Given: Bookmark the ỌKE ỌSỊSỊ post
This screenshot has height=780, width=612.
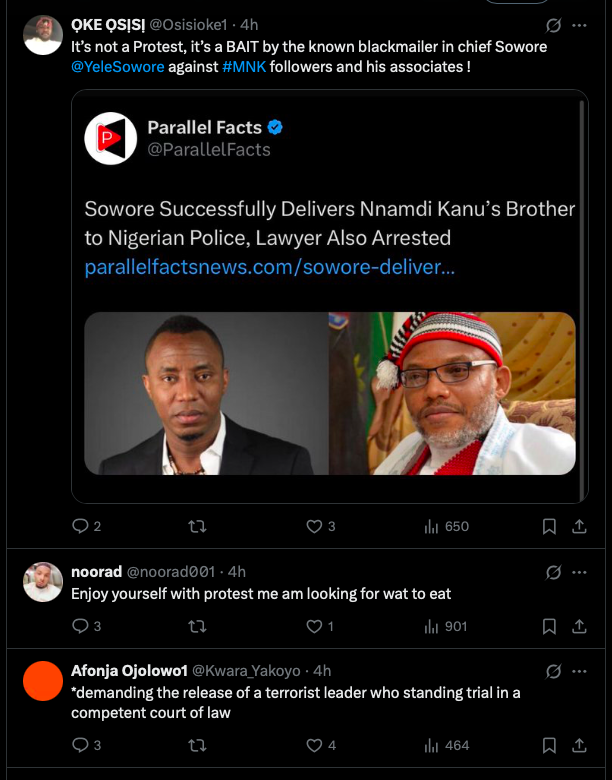Looking at the screenshot, I should point(549,526).
